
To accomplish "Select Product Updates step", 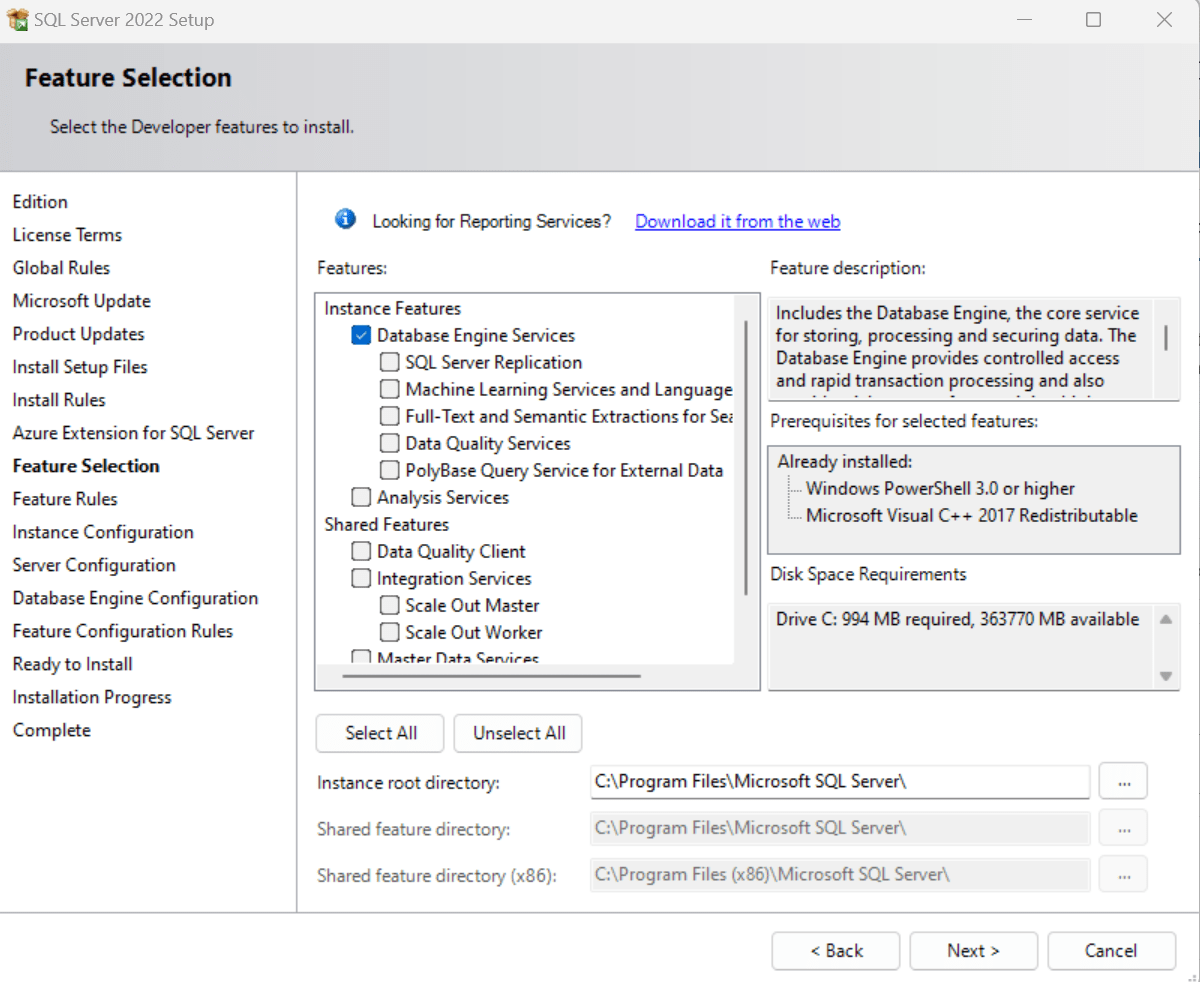I will pos(78,334).
